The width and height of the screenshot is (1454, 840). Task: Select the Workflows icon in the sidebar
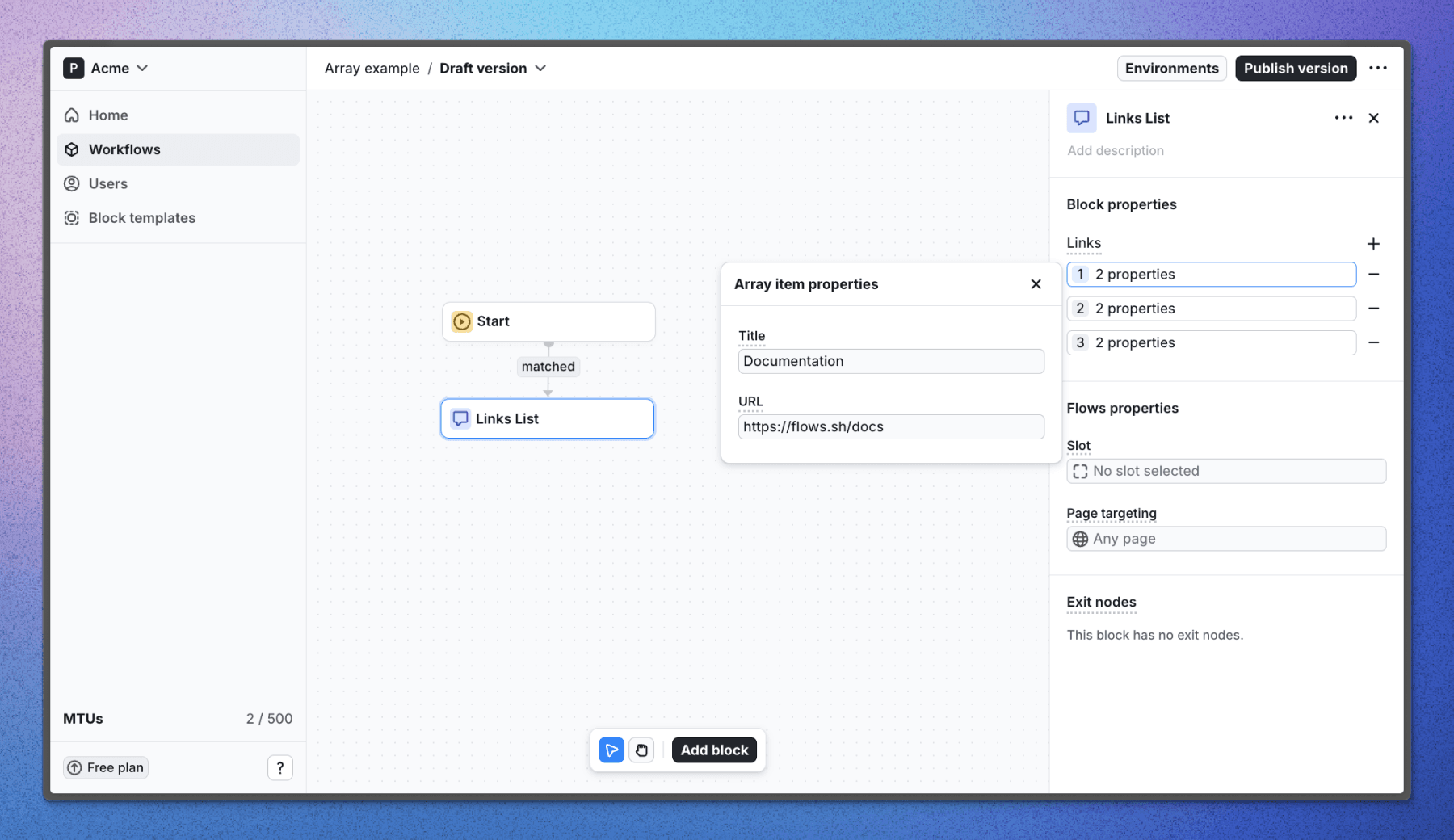point(73,149)
